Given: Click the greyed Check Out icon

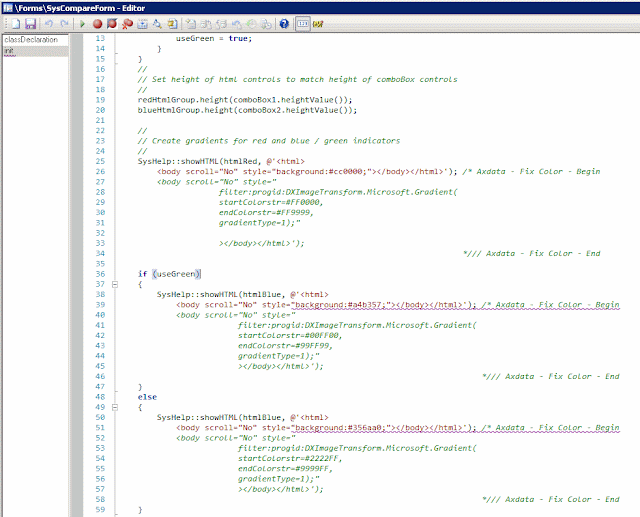Looking at the screenshot, I should (x=221, y=24).
